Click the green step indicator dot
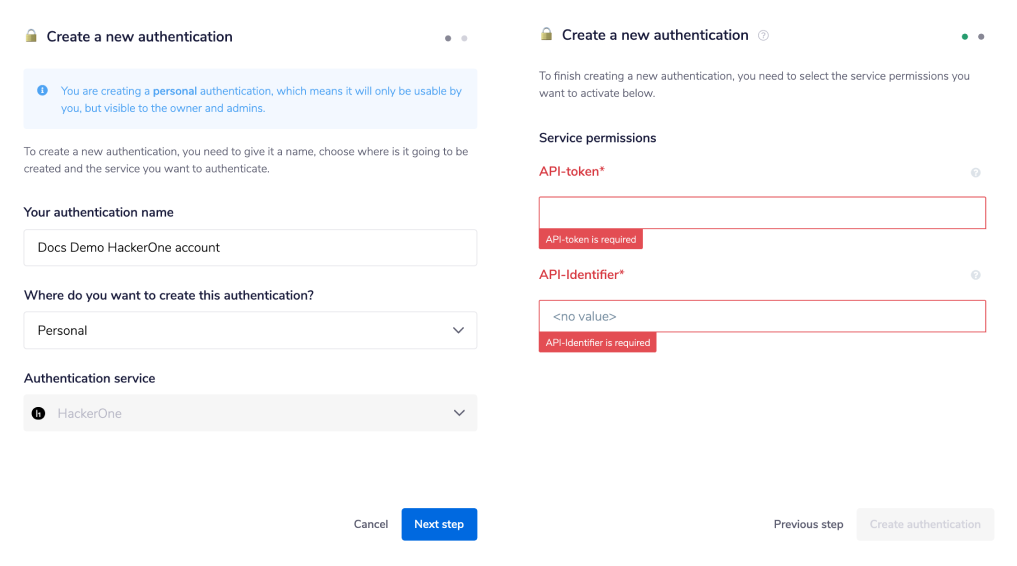1017x566 pixels. 965,36
